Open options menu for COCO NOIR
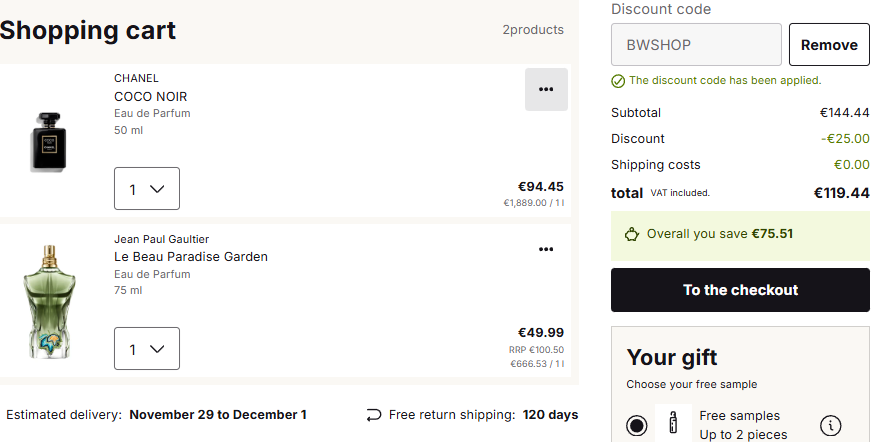The width and height of the screenshot is (881, 442). [546, 90]
